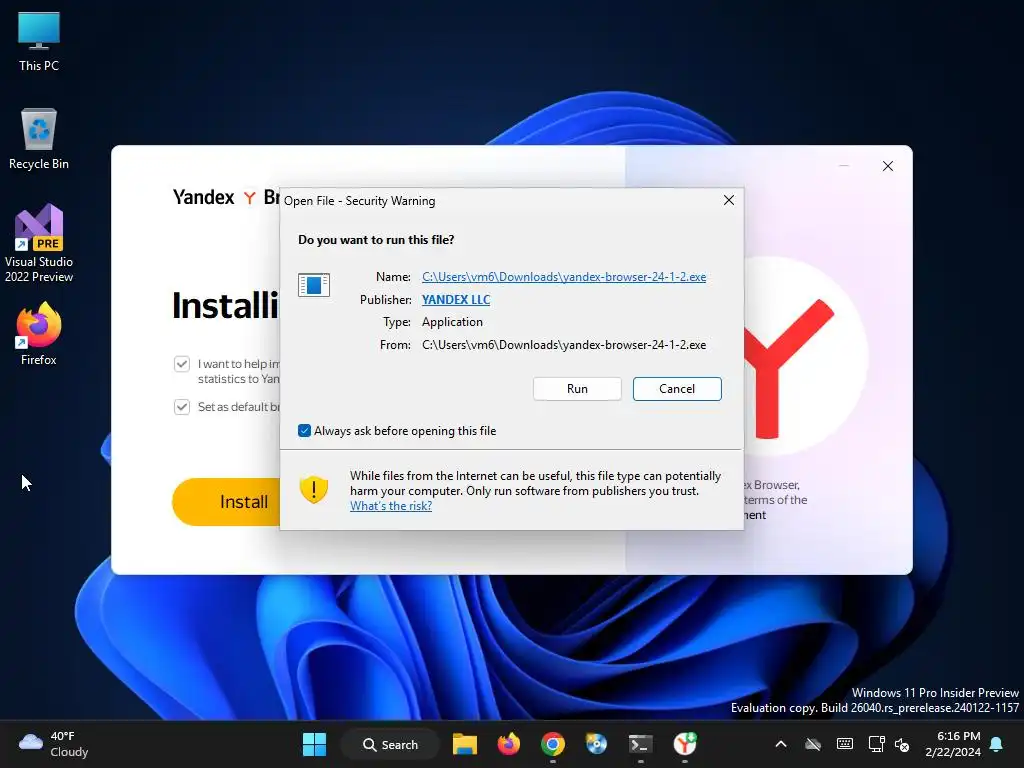Image resolution: width=1024 pixels, height=768 pixels.
Task: Open the What's the risk? link
Action: tap(391, 506)
